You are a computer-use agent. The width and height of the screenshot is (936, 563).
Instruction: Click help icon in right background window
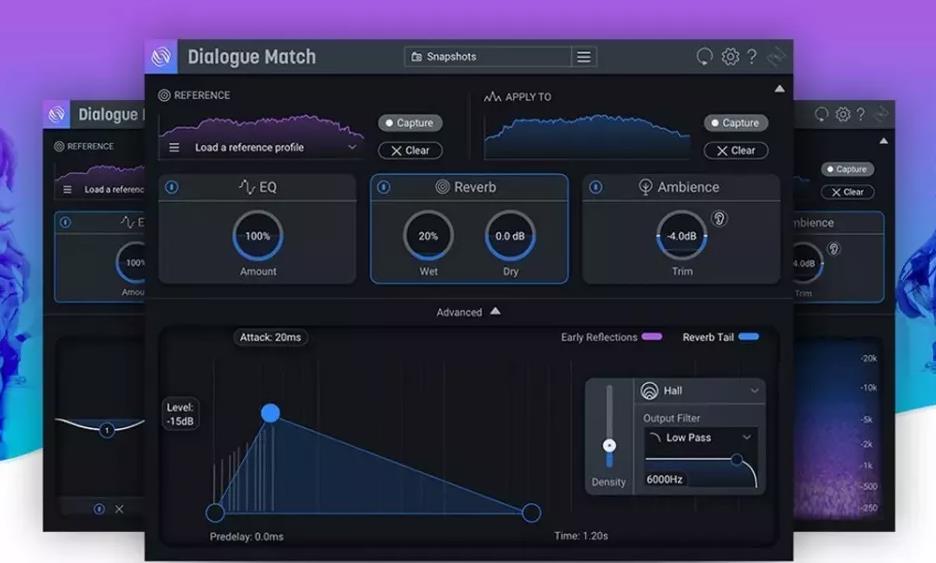(860, 114)
